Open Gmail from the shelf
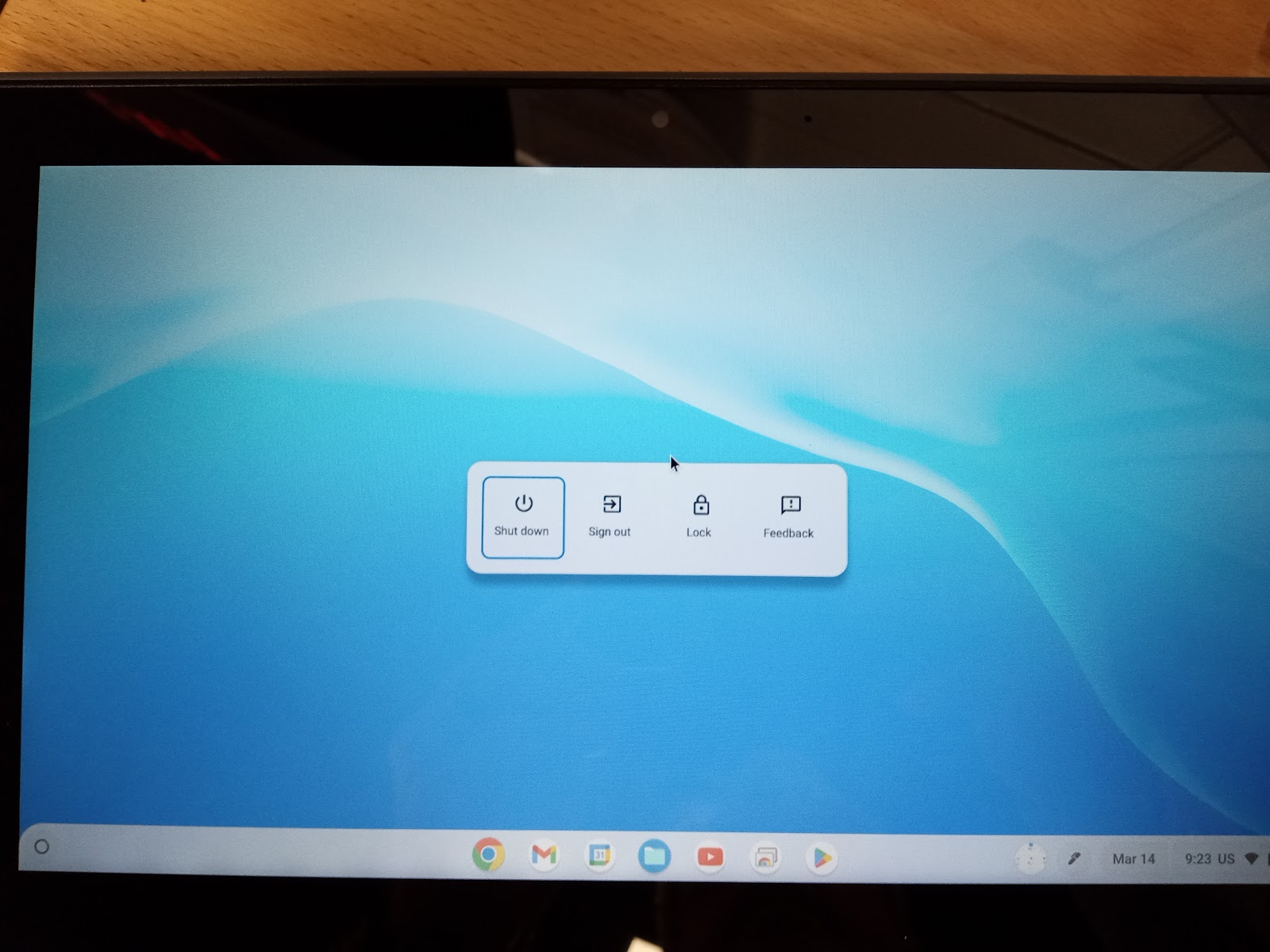Image resolution: width=1270 pixels, height=952 pixels. click(544, 855)
